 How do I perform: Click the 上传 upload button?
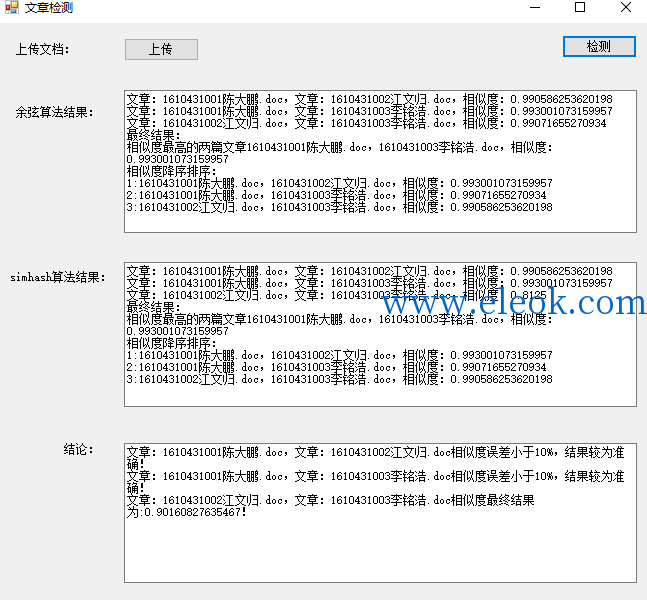(161, 50)
